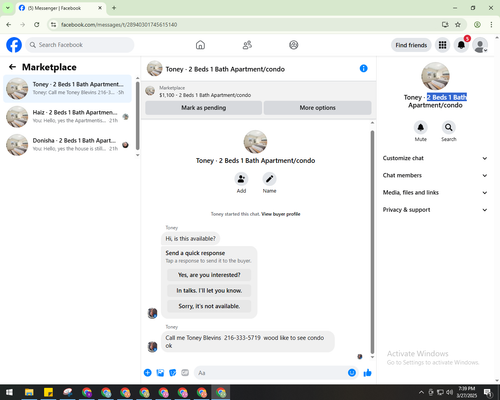500x400 pixels.
Task: Mute the conversation with bell icon
Action: (421, 127)
